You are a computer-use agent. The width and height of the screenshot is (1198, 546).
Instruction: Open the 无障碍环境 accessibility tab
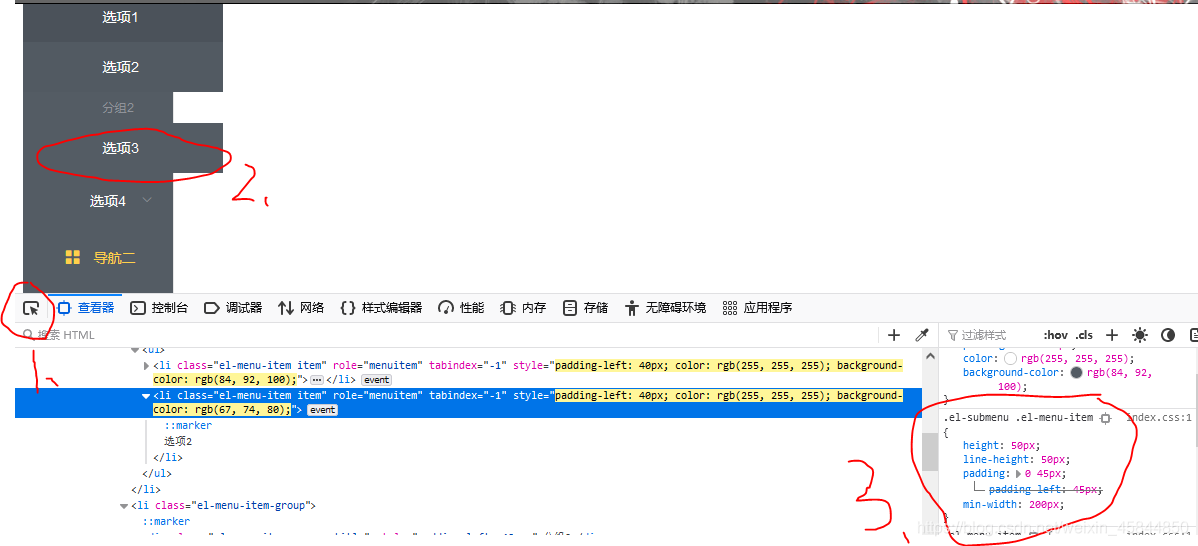click(x=665, y=308)
